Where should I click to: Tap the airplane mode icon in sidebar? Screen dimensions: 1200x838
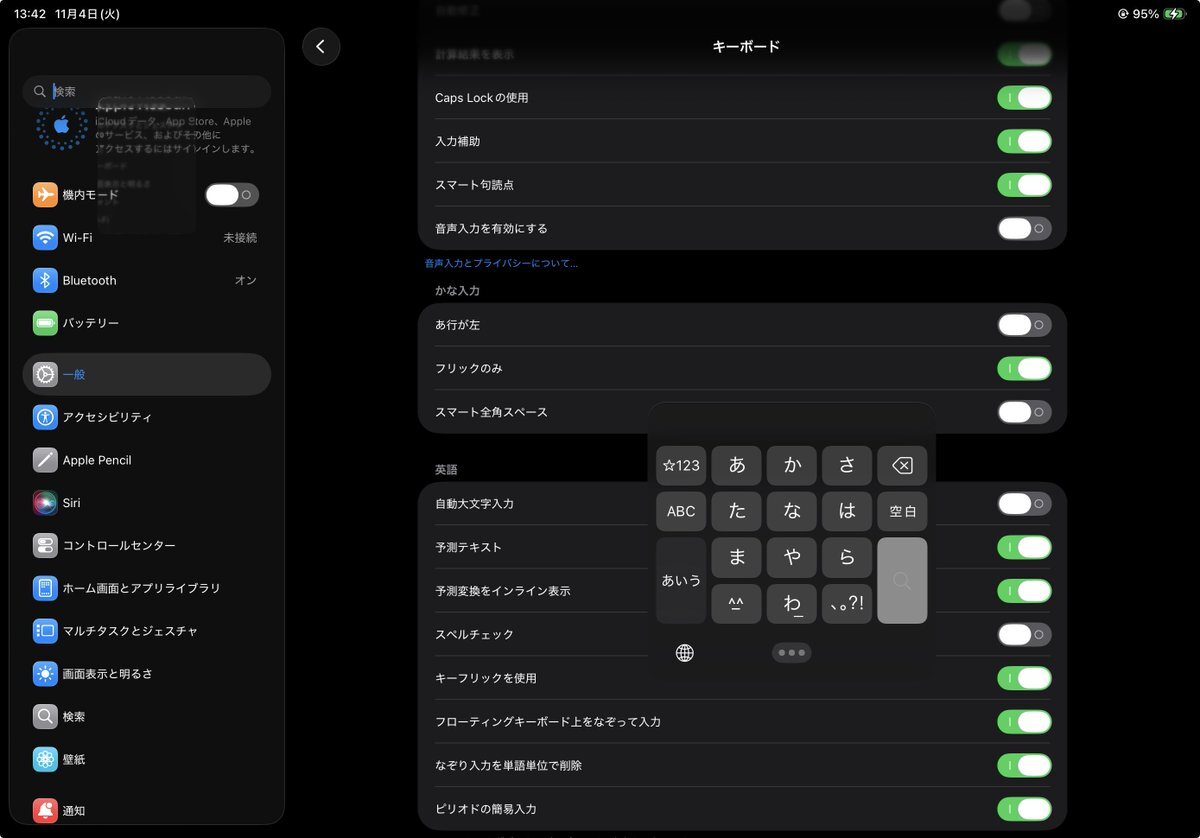(x=45, y=195)
